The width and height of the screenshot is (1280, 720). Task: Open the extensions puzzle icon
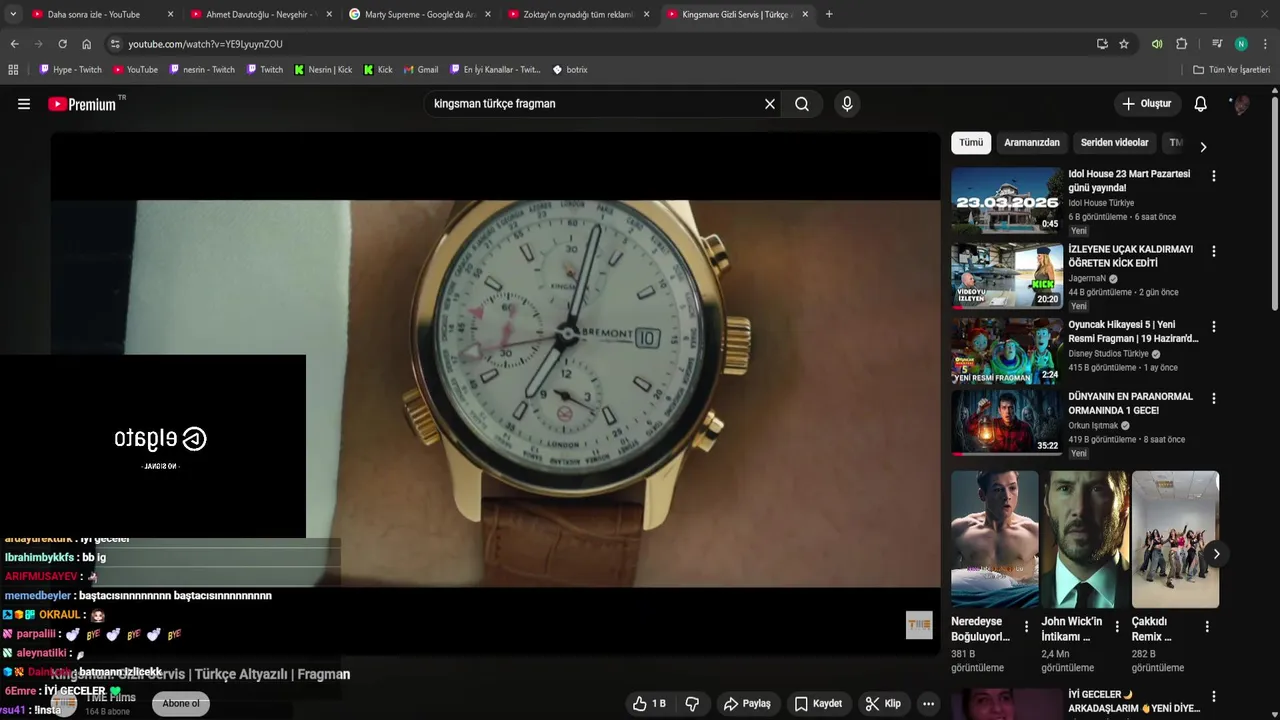pos(1181,44)
